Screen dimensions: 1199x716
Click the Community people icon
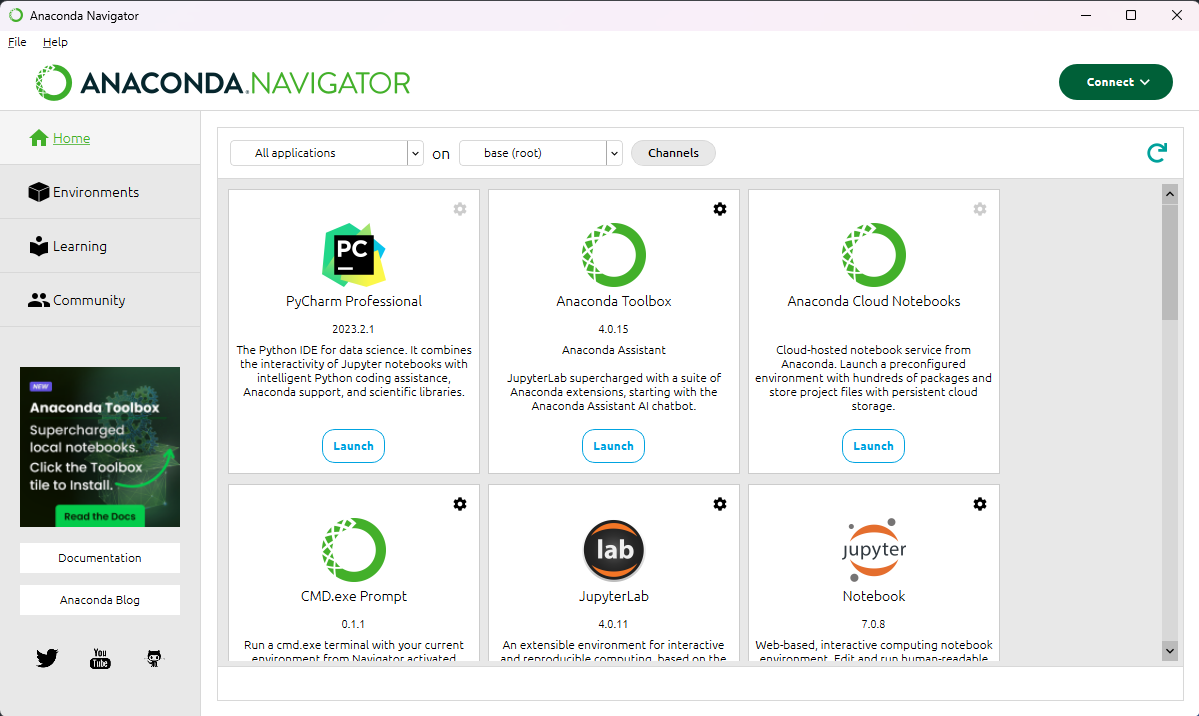coord(38,301)
